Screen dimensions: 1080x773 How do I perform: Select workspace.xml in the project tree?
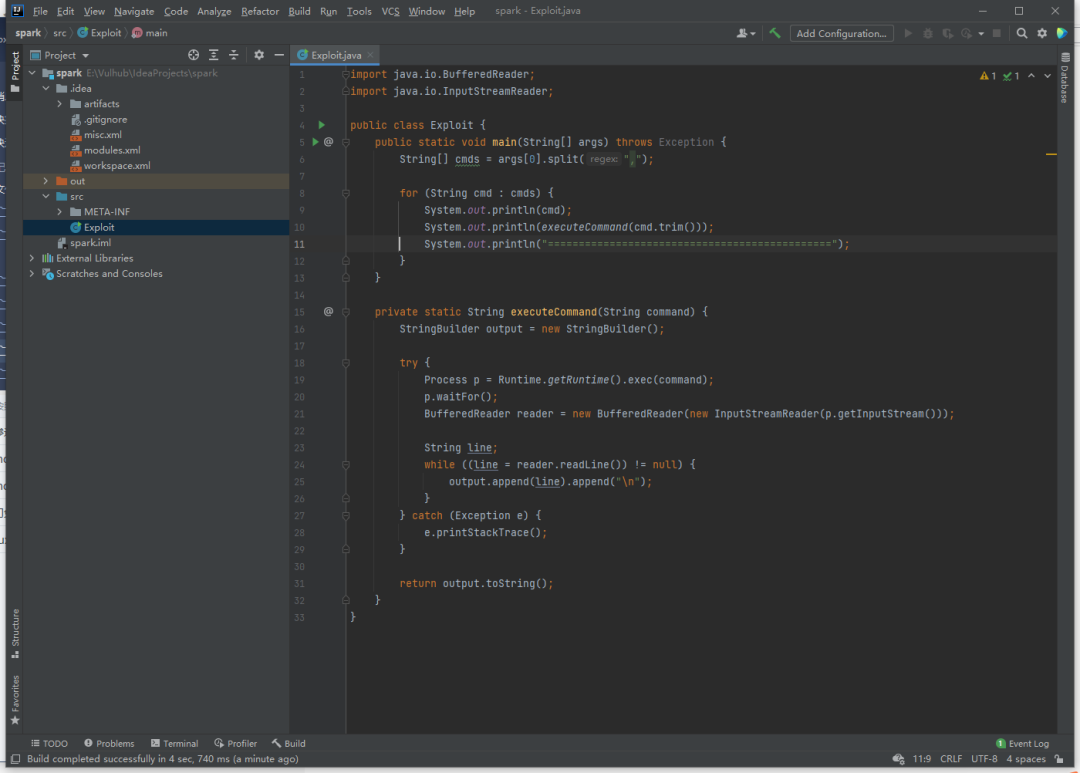[x=116, y=166]
